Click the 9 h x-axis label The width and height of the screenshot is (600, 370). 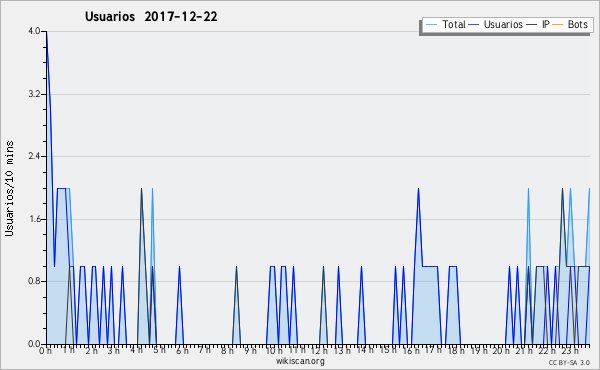pos(251,350)
